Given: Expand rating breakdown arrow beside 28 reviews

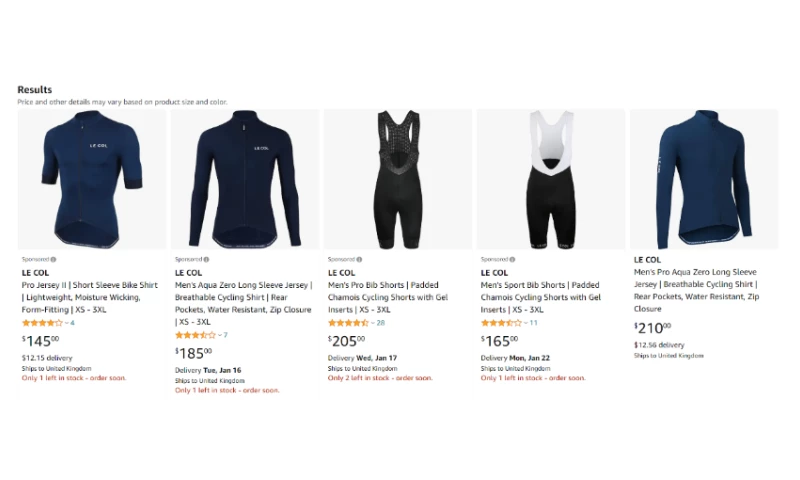Looking at the screenshot, I should 372,323.
